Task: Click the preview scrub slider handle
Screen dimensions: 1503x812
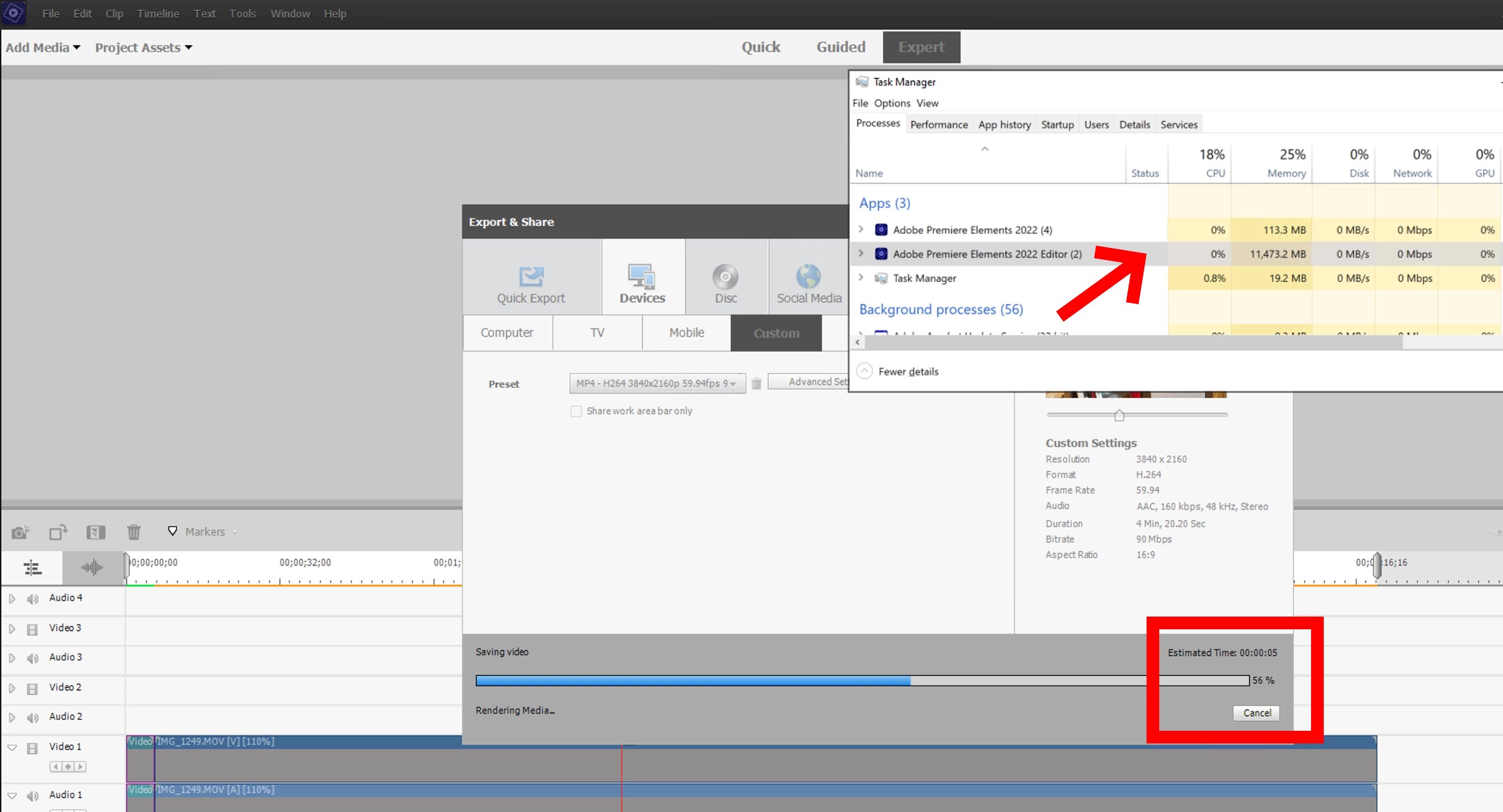Action: 1119,415
